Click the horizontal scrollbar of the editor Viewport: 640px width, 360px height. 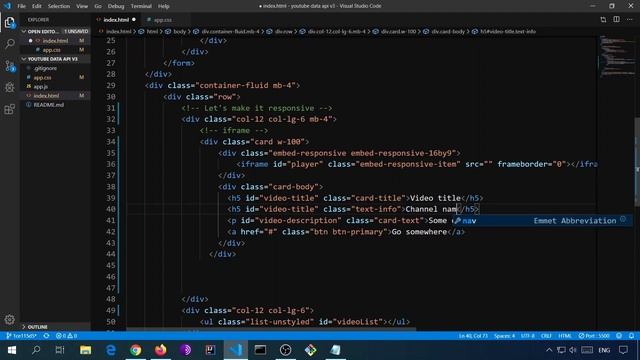click(271, 329)
